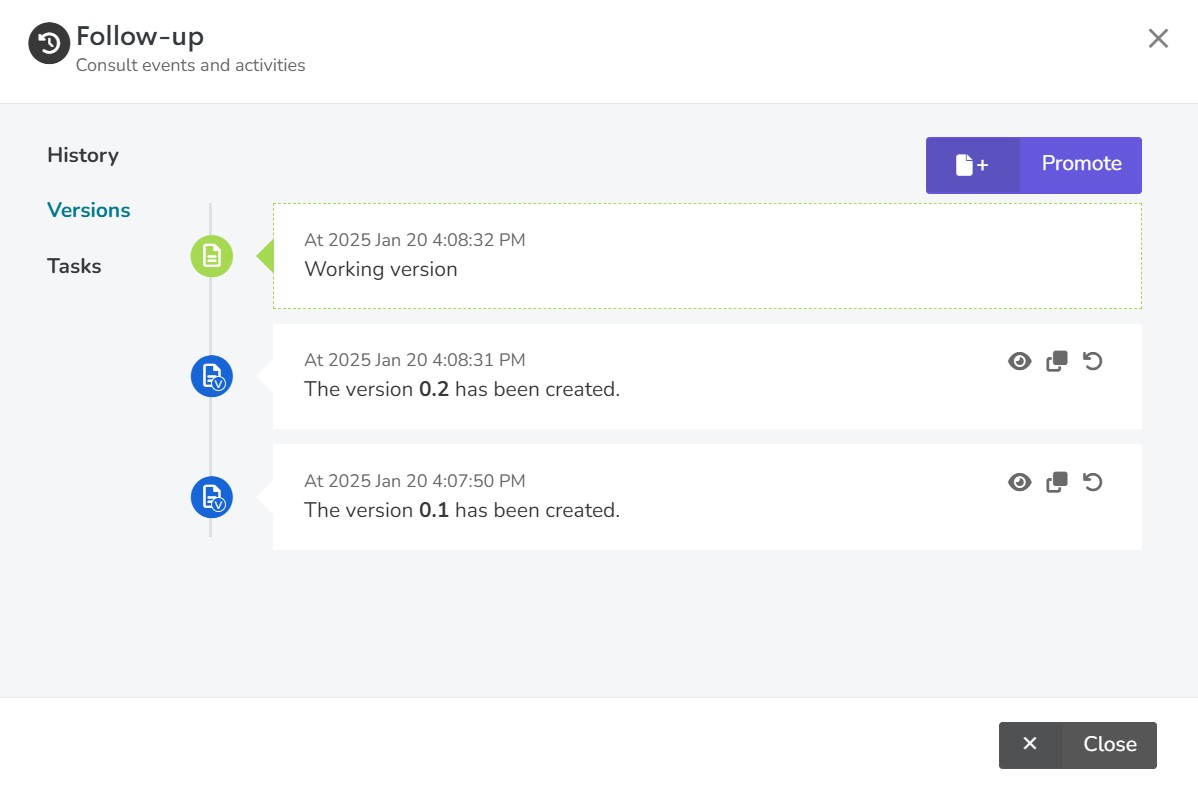Duplicate version 0.1 using the copy icon
The width and height of the screenshot is (1198, 790).
[1057, 482]
